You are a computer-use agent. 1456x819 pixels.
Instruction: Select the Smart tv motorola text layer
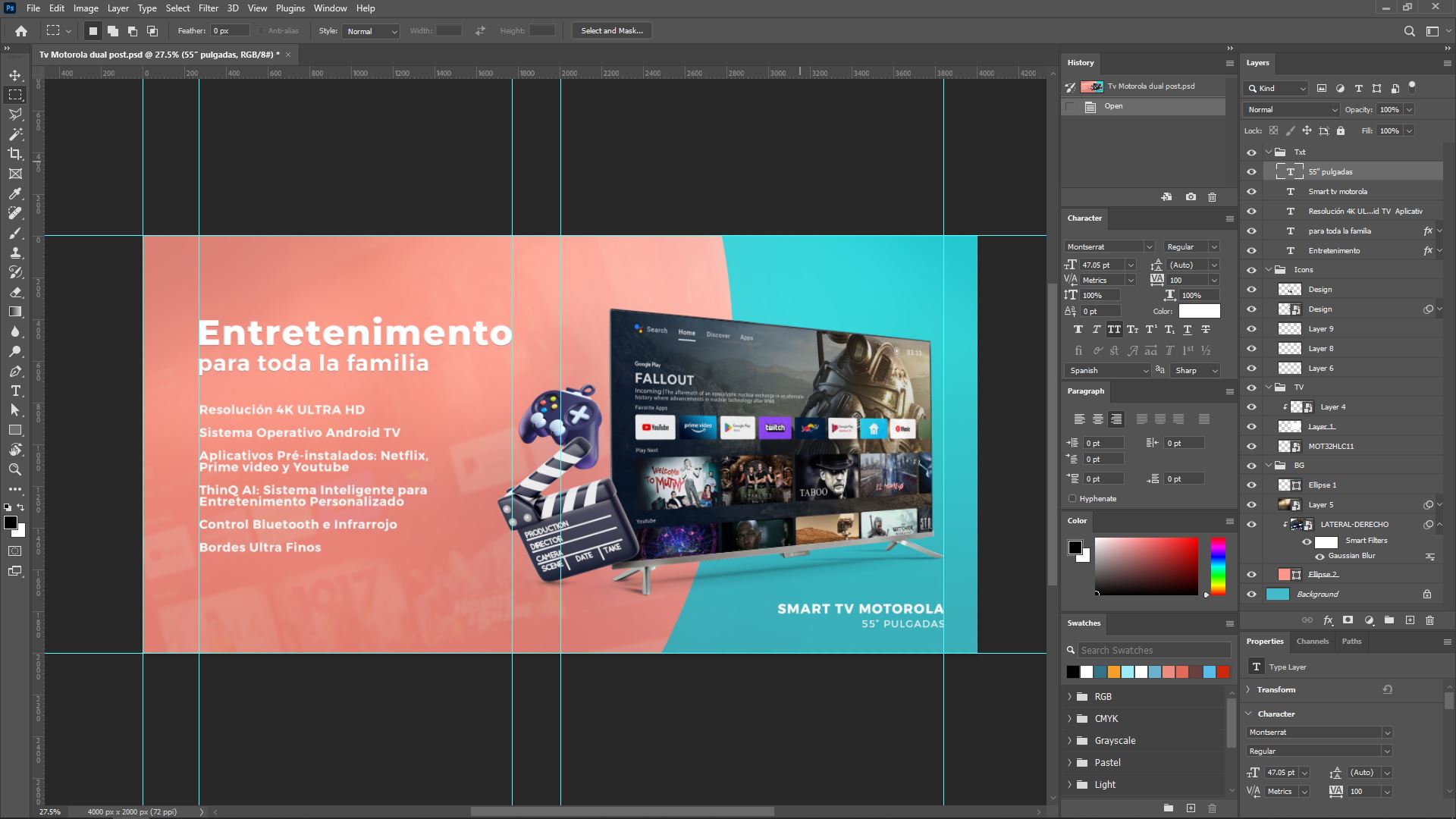tap(1338, 192)
